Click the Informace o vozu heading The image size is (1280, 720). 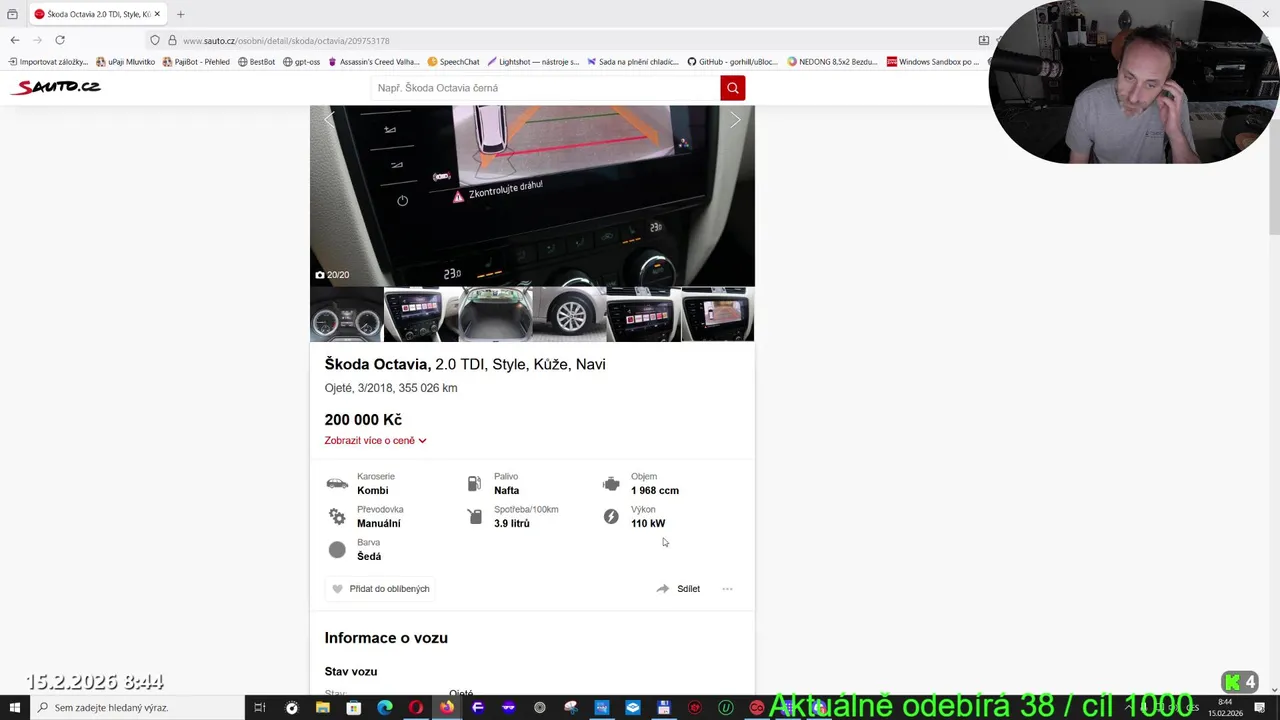(386, 638)
